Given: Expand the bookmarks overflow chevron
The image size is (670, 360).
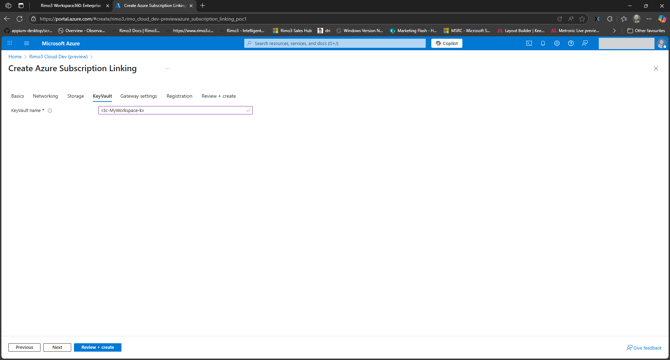Looking at the screenshot, I should 614,31.
